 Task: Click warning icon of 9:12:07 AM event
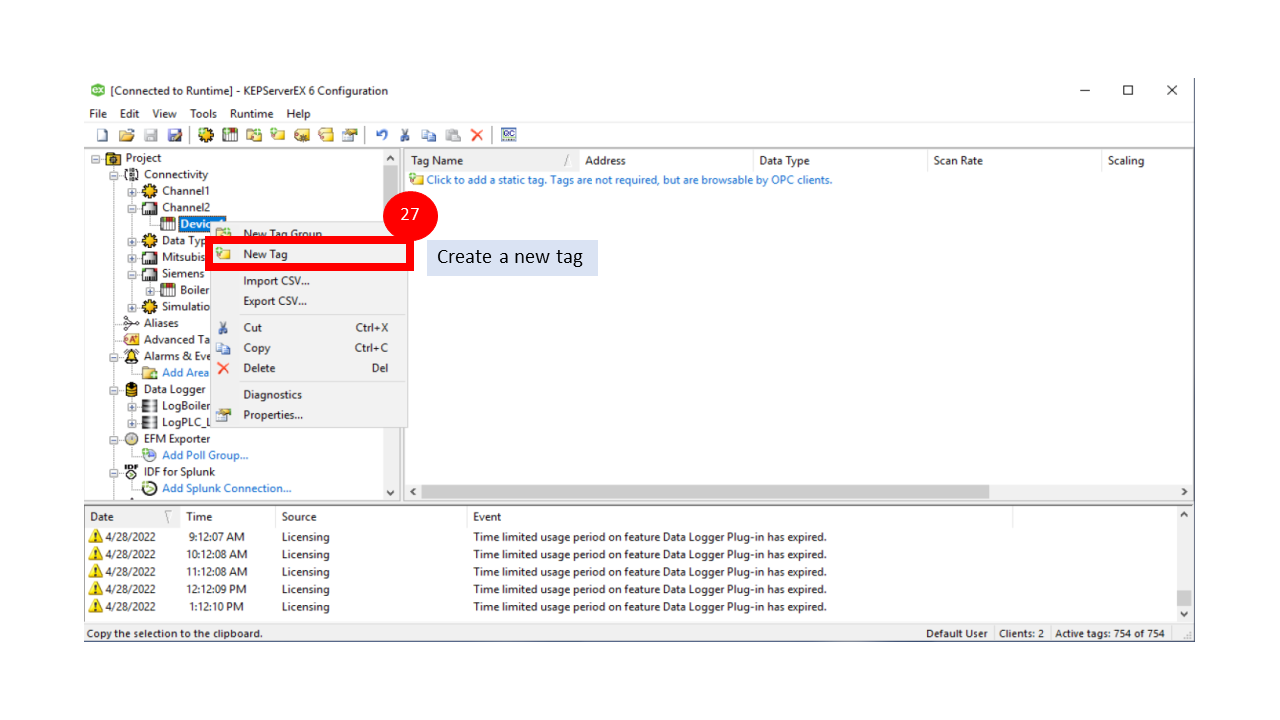point(96,537)
